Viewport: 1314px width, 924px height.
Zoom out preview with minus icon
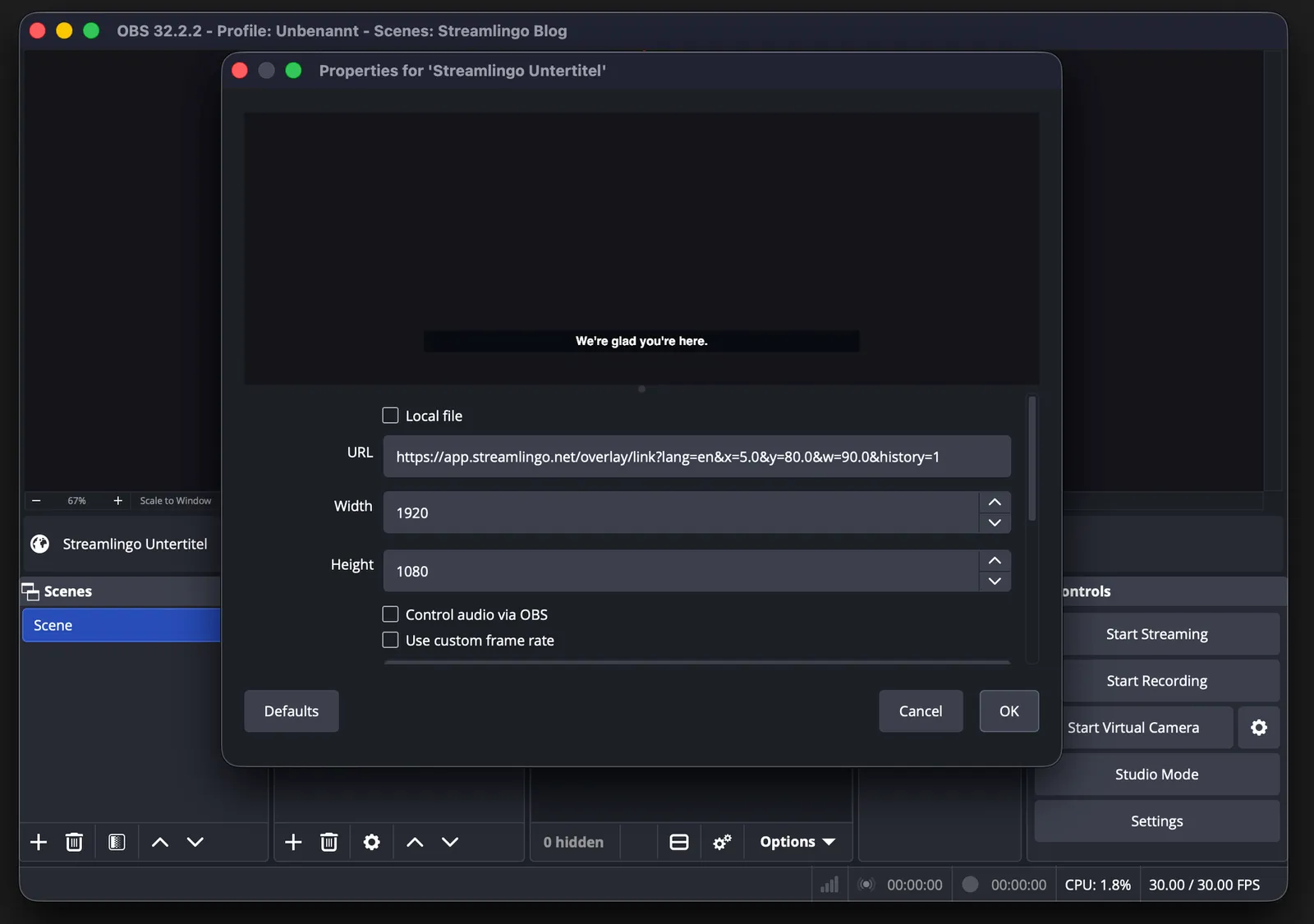tap(36, 500)
